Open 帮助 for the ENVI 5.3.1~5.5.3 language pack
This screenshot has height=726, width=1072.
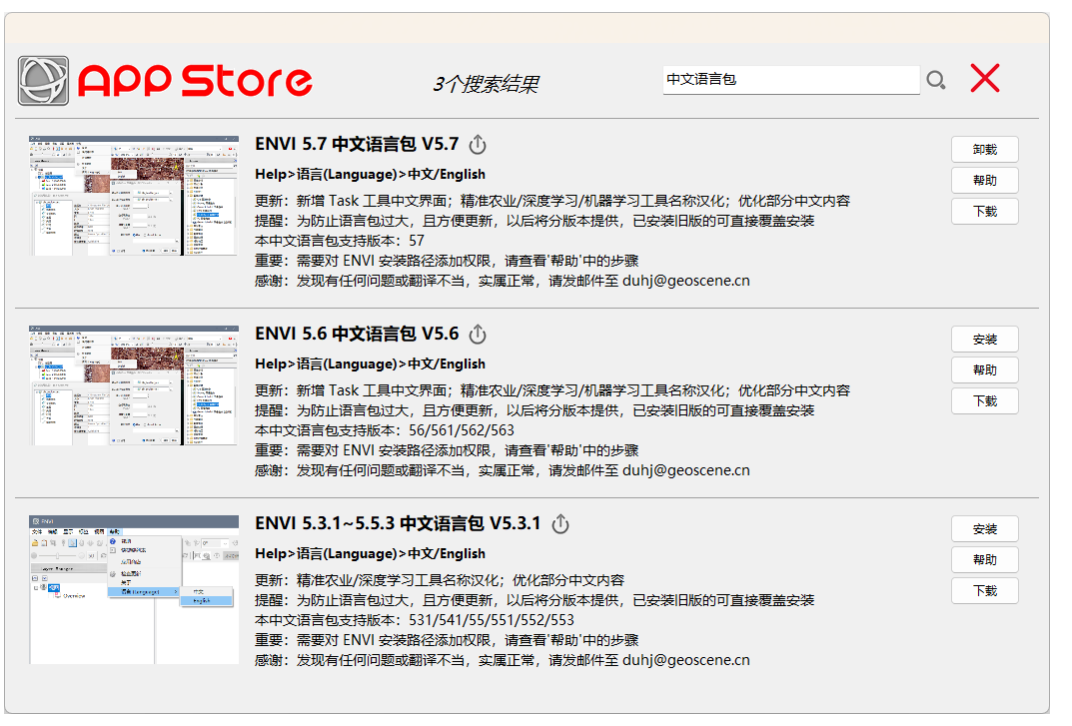tap(984, 560)
